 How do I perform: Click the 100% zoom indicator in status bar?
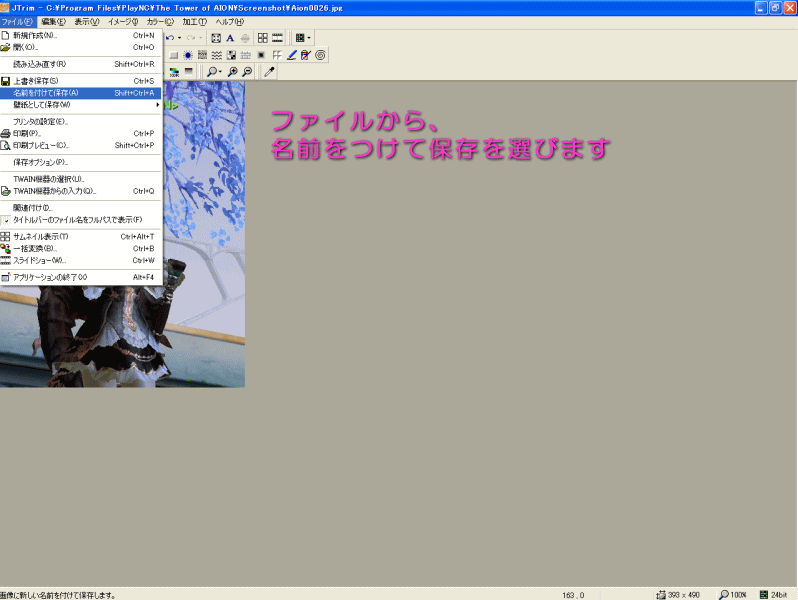tap(733, 595)
